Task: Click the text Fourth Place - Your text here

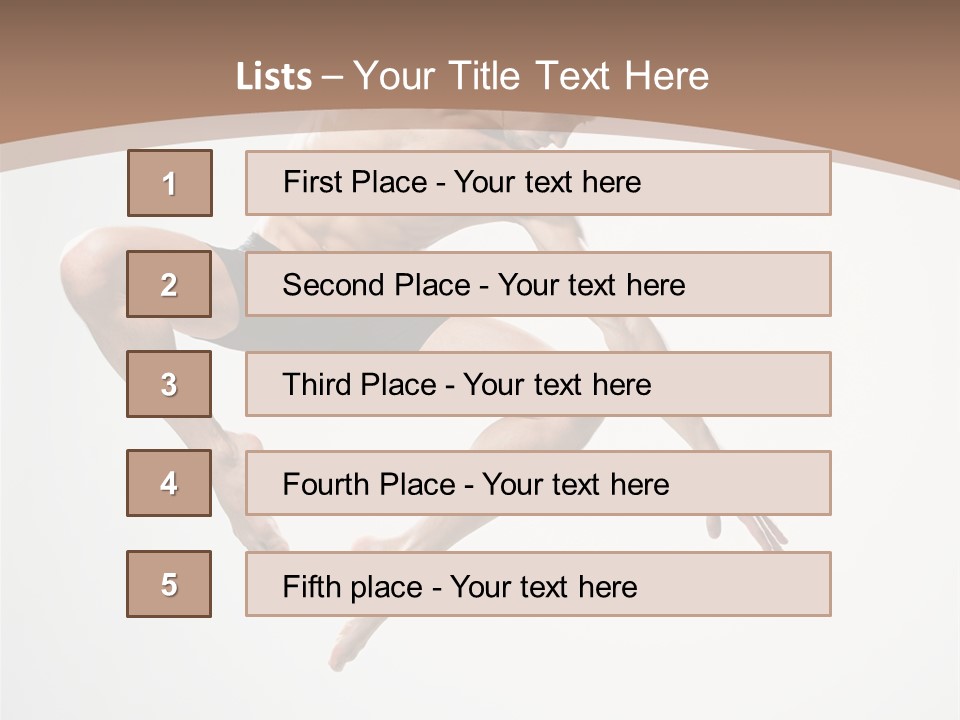Action: point(476,484)
